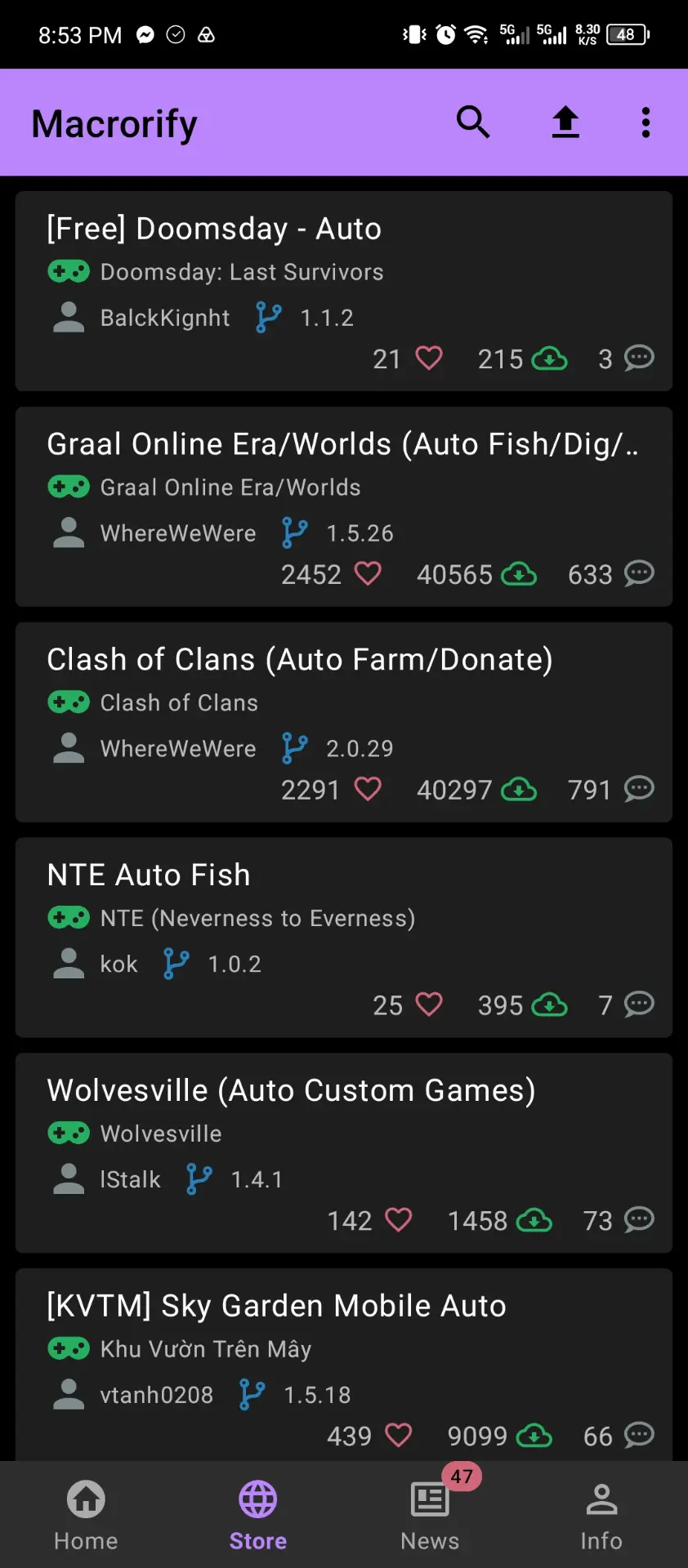Favorite the NTE Auto Fish macro heart
The image size is (688, 1568).
(429, 1004)
